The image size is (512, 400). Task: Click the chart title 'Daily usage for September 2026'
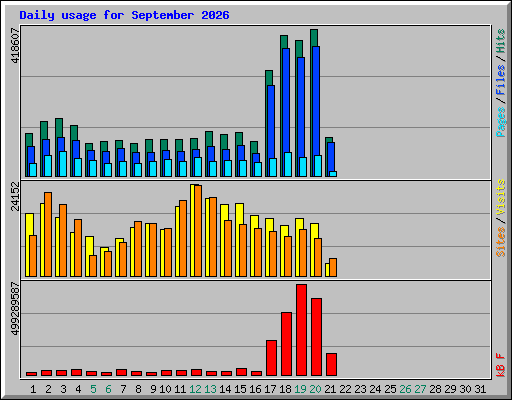point(124,16)
